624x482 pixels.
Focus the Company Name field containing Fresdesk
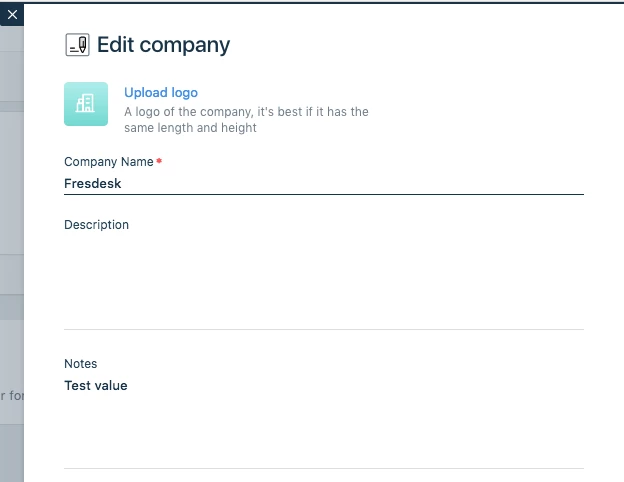[x=324, y=183]
